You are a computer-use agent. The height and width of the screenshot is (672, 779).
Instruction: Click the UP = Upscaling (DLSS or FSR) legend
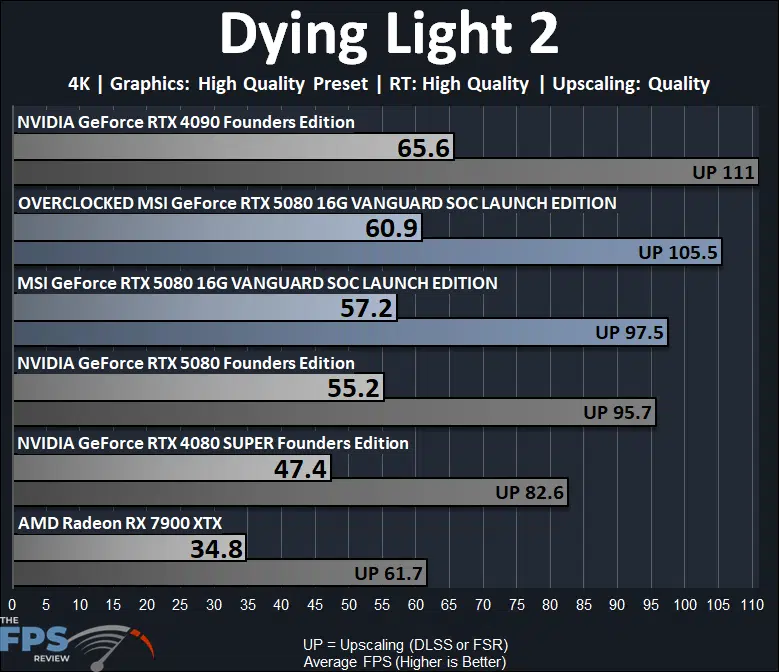click(x=405, y=645)
